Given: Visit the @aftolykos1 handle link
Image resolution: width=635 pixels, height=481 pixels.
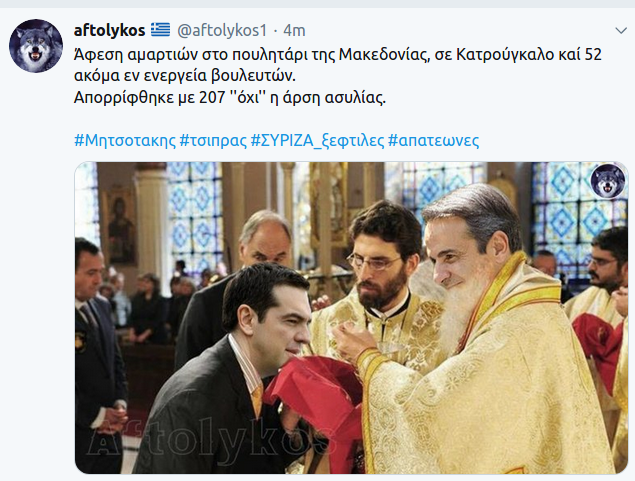Looking at the screenshot, I should [222, 30].
